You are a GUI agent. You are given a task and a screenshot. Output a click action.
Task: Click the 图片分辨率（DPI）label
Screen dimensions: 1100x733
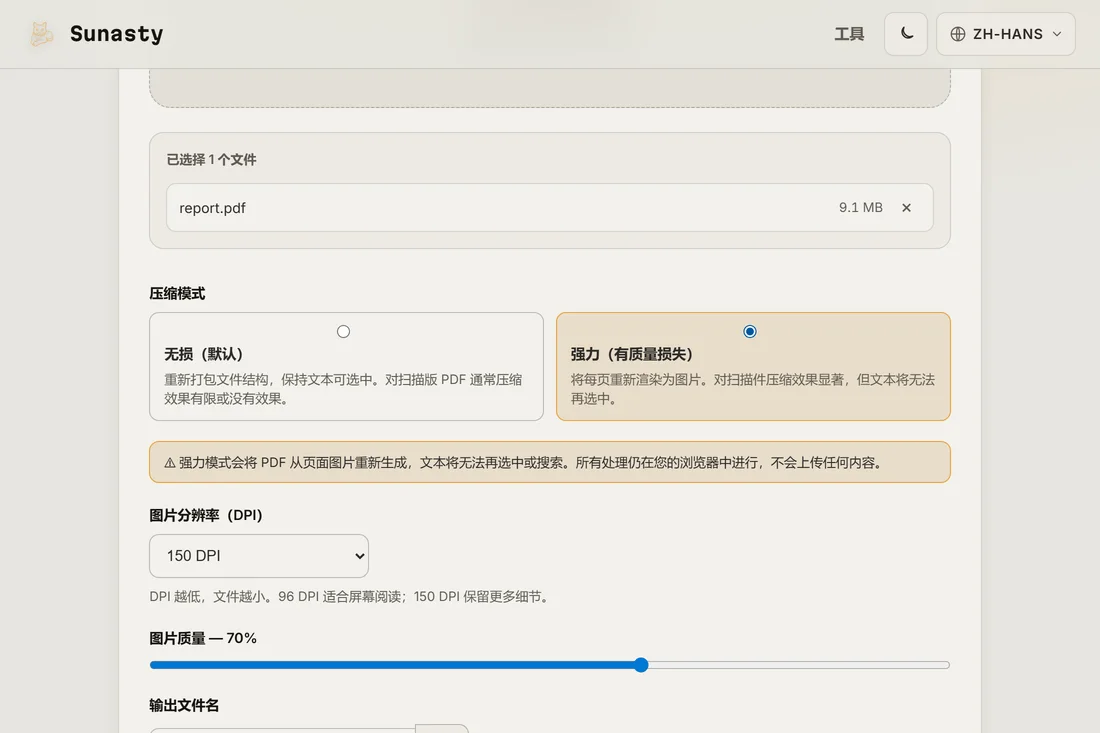tap(206, 516)
